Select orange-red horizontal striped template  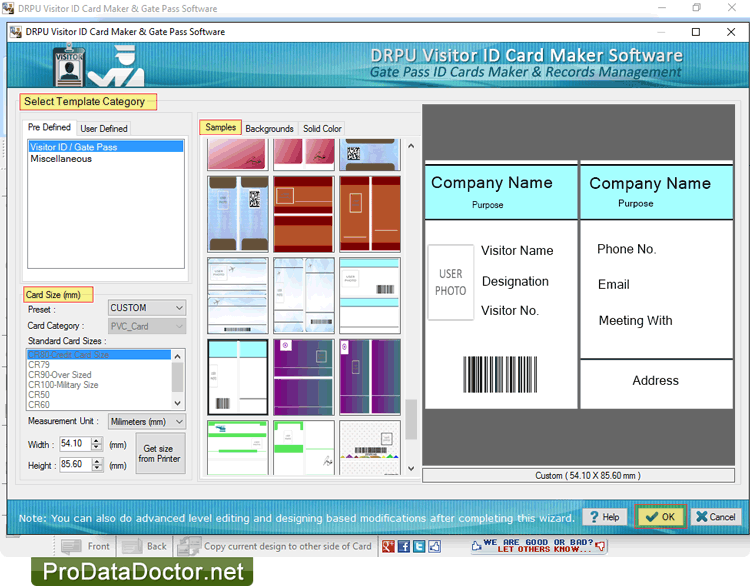(304, 214)
